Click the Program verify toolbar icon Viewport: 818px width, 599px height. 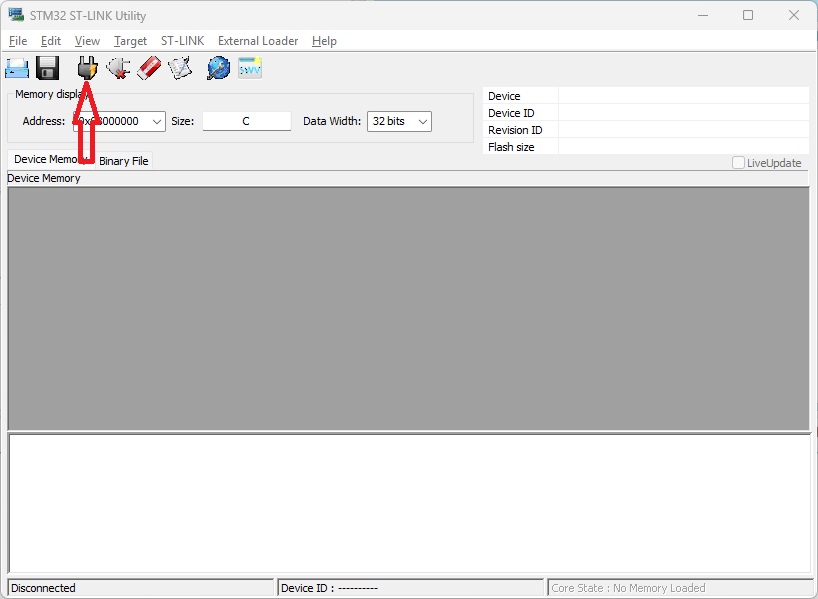pyautogui.click(x=180, y=68)
